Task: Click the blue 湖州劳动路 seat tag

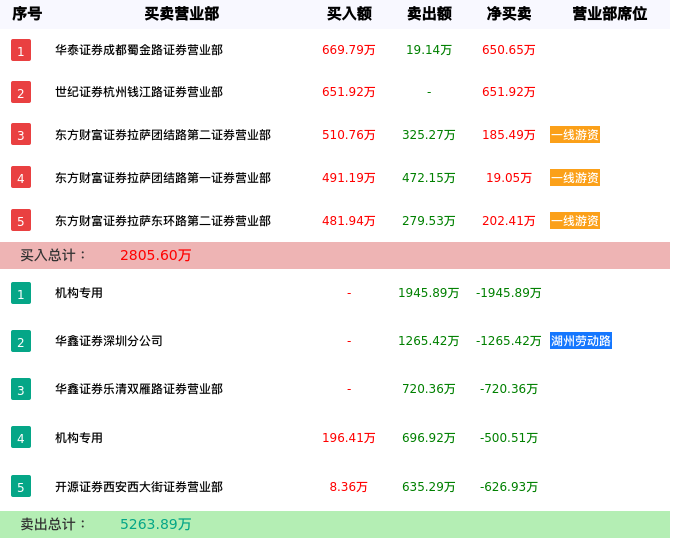Action: click(x=581, y=341)
